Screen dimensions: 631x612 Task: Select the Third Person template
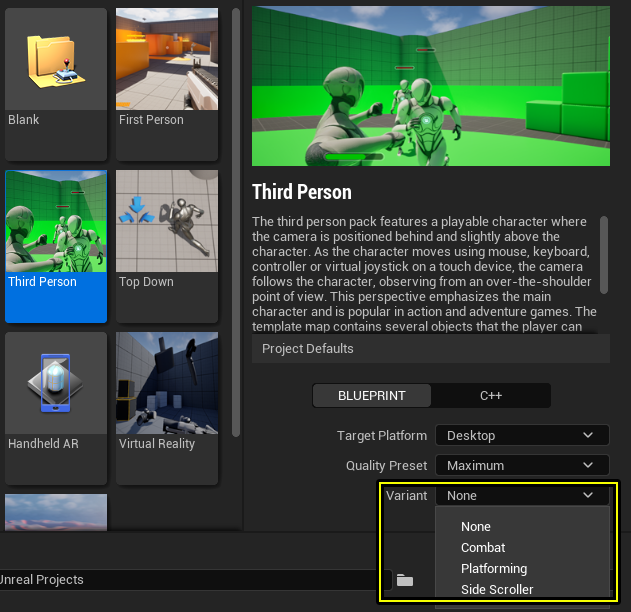pyautogui.click(x=56, y=246)
